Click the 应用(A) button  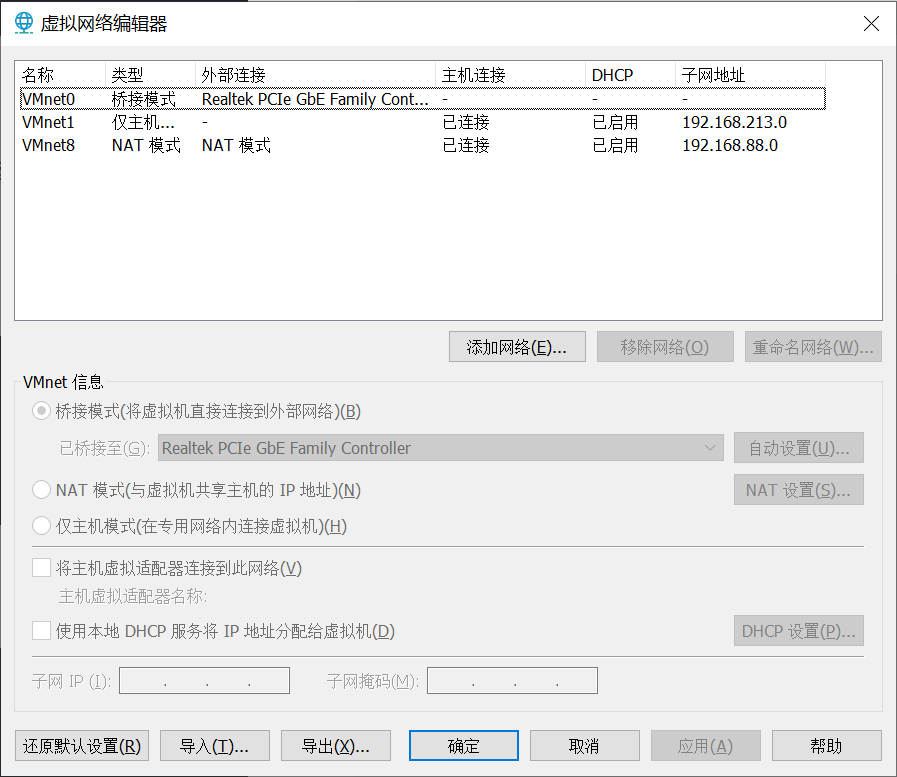pyautogui.click(x=705, y=746)
